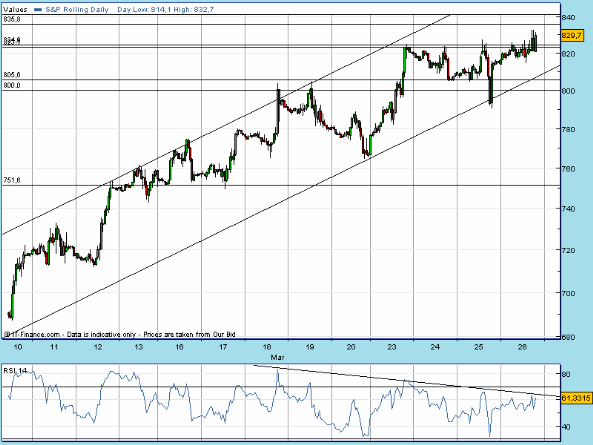Click the yellow 829,7 current price tag
Image resolution: width=593 pixels, height=445 pixels.
[571, 36]
